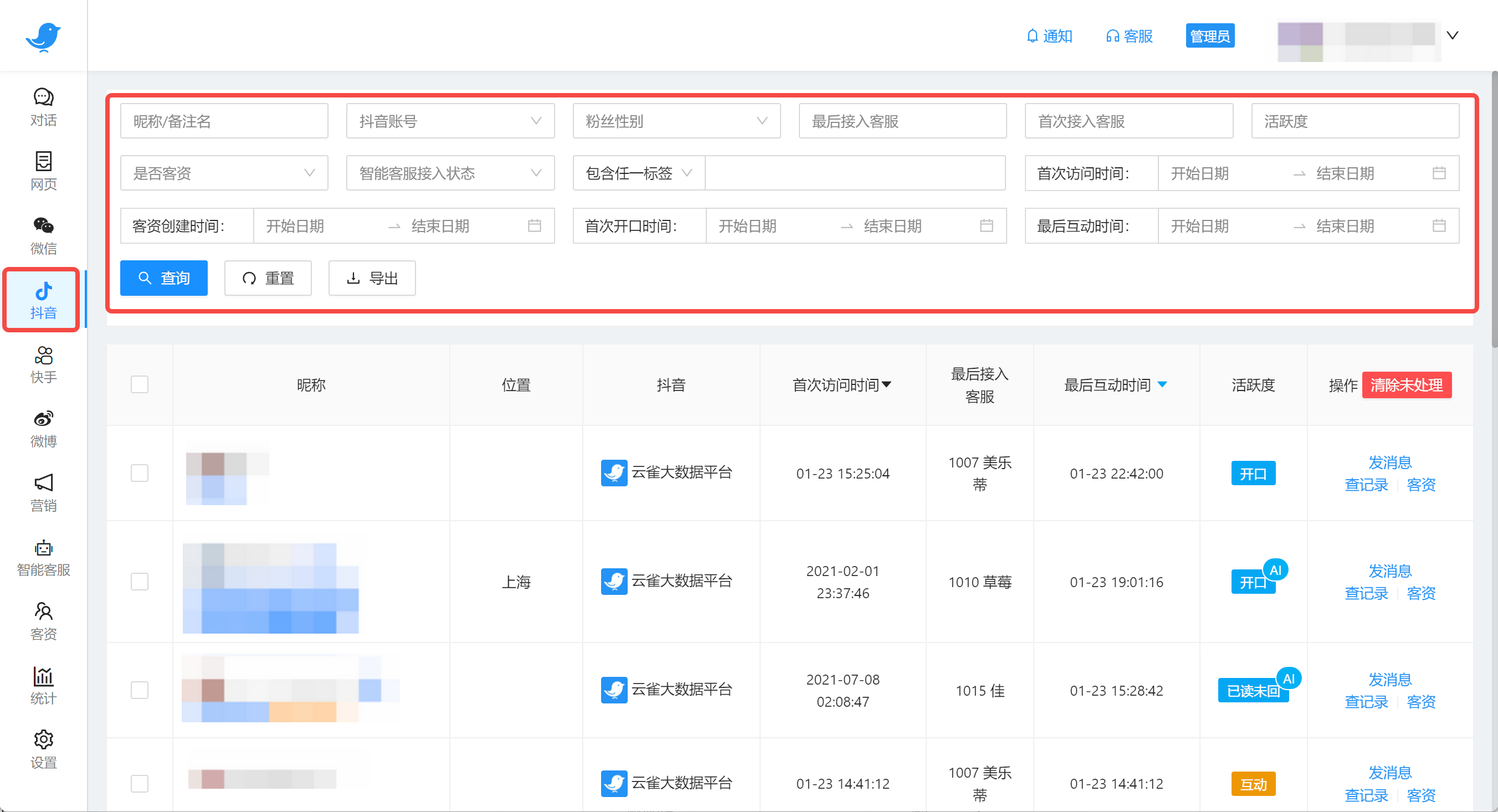Open the 通知 notifications bell
The image size is (1498, 812).
point(1049,36)
